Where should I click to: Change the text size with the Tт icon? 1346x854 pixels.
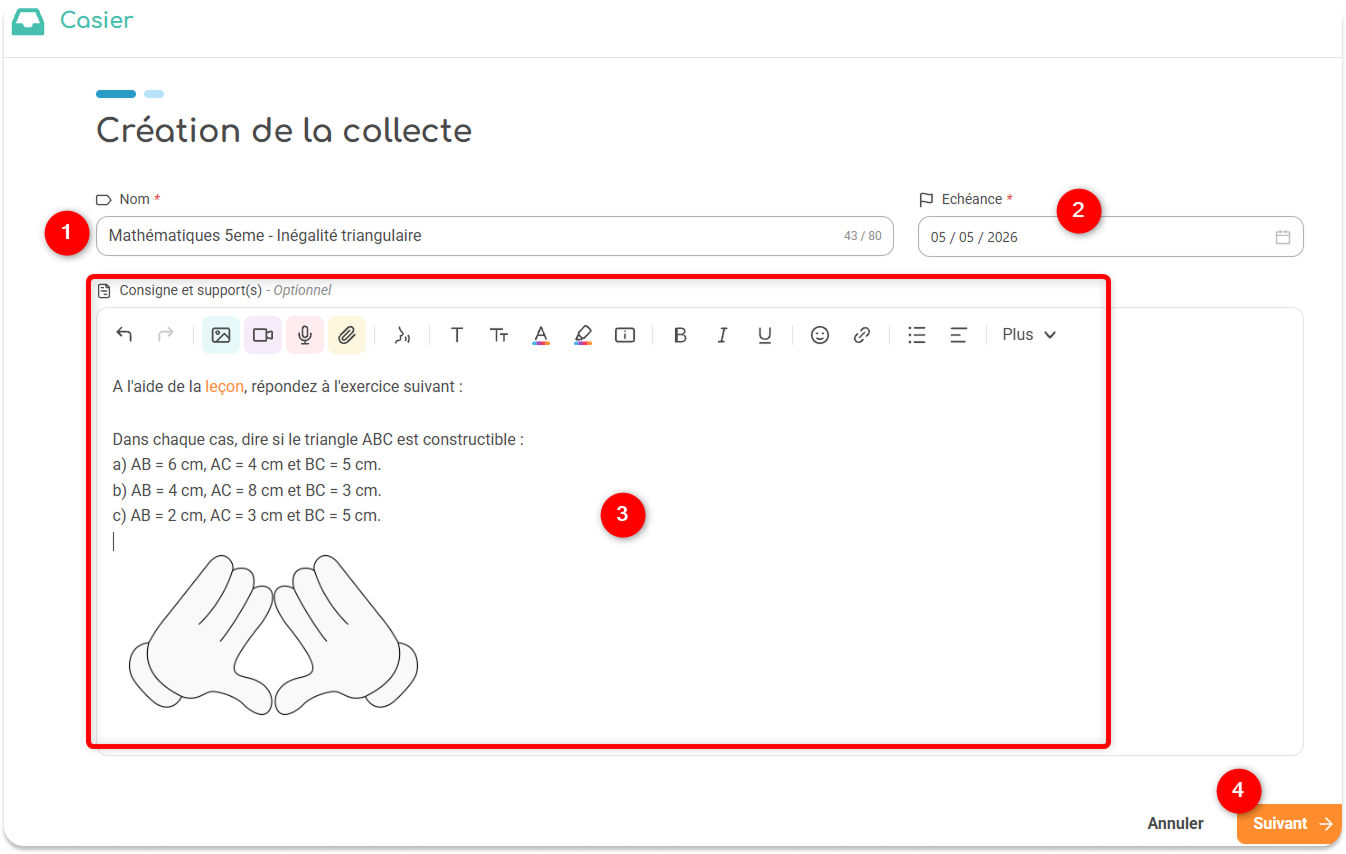click(x=499, y=335)
